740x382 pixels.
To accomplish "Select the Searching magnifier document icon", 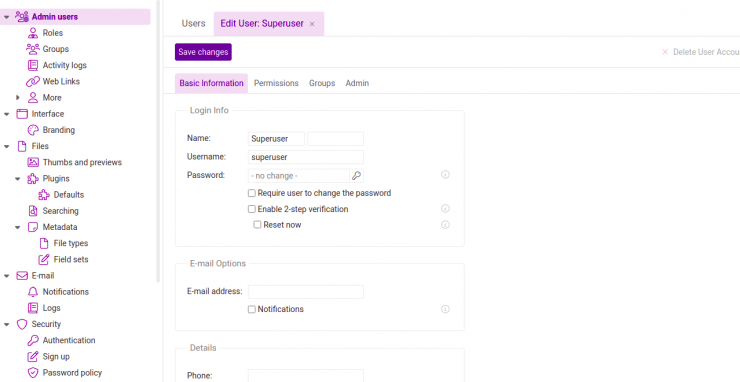I will [33, 211].
